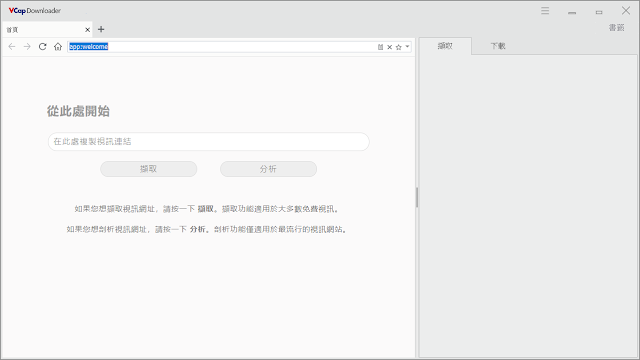
Task: Click the 擷取 capture button
Action: coord(149,169)
